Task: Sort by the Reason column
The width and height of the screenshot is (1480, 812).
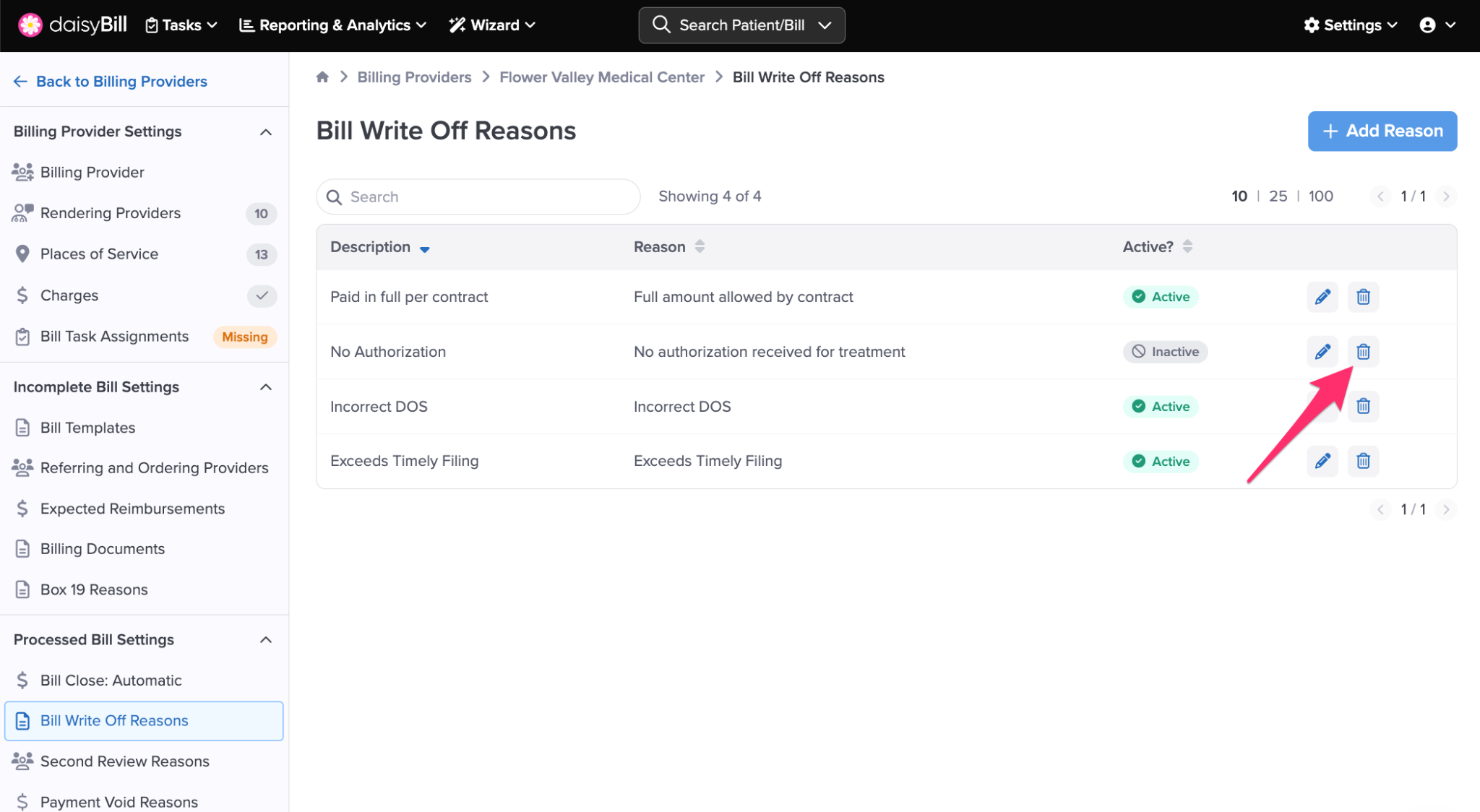Action: click(699, 247)
